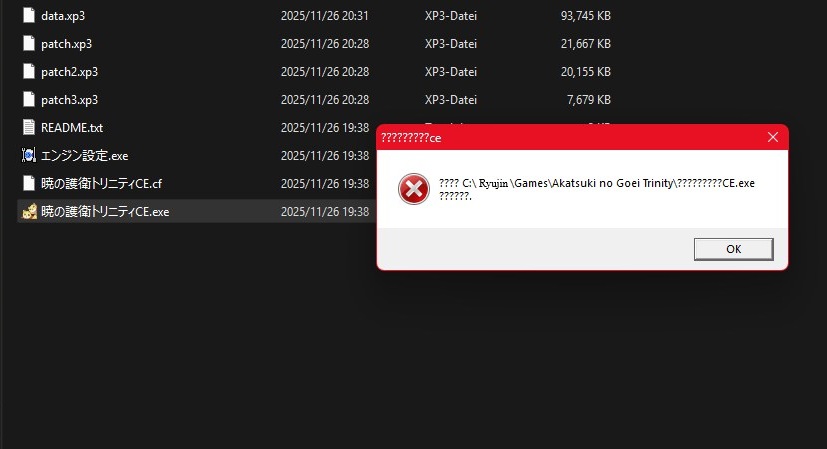
Task: Select the README.txt document icon
Action: pyautogui.click(x=28, y=127)
